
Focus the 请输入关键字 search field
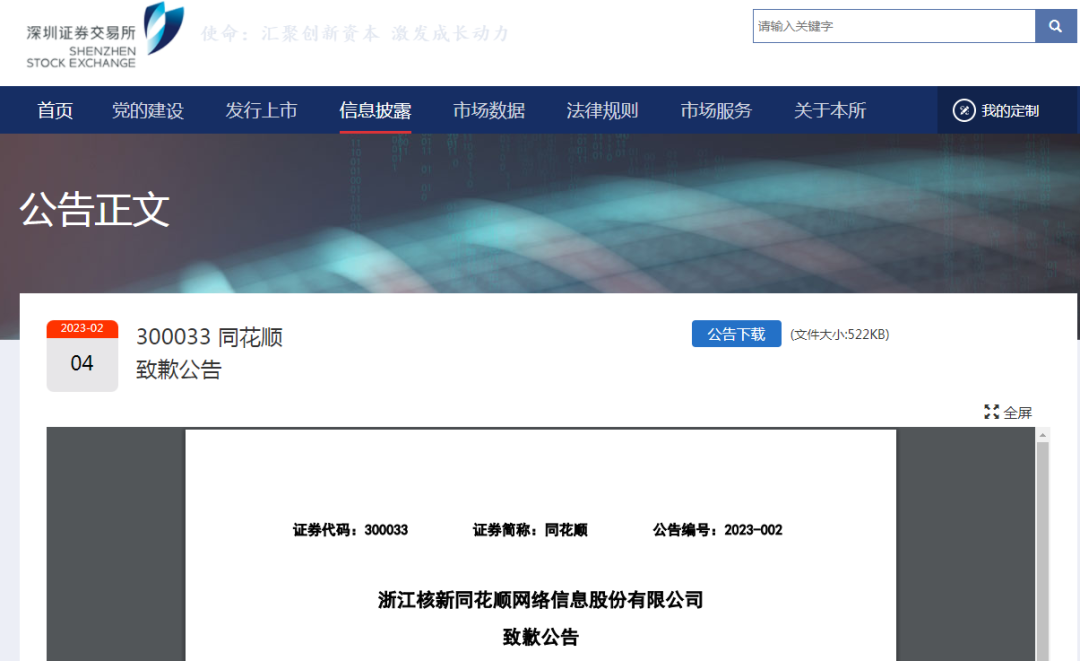893,26
